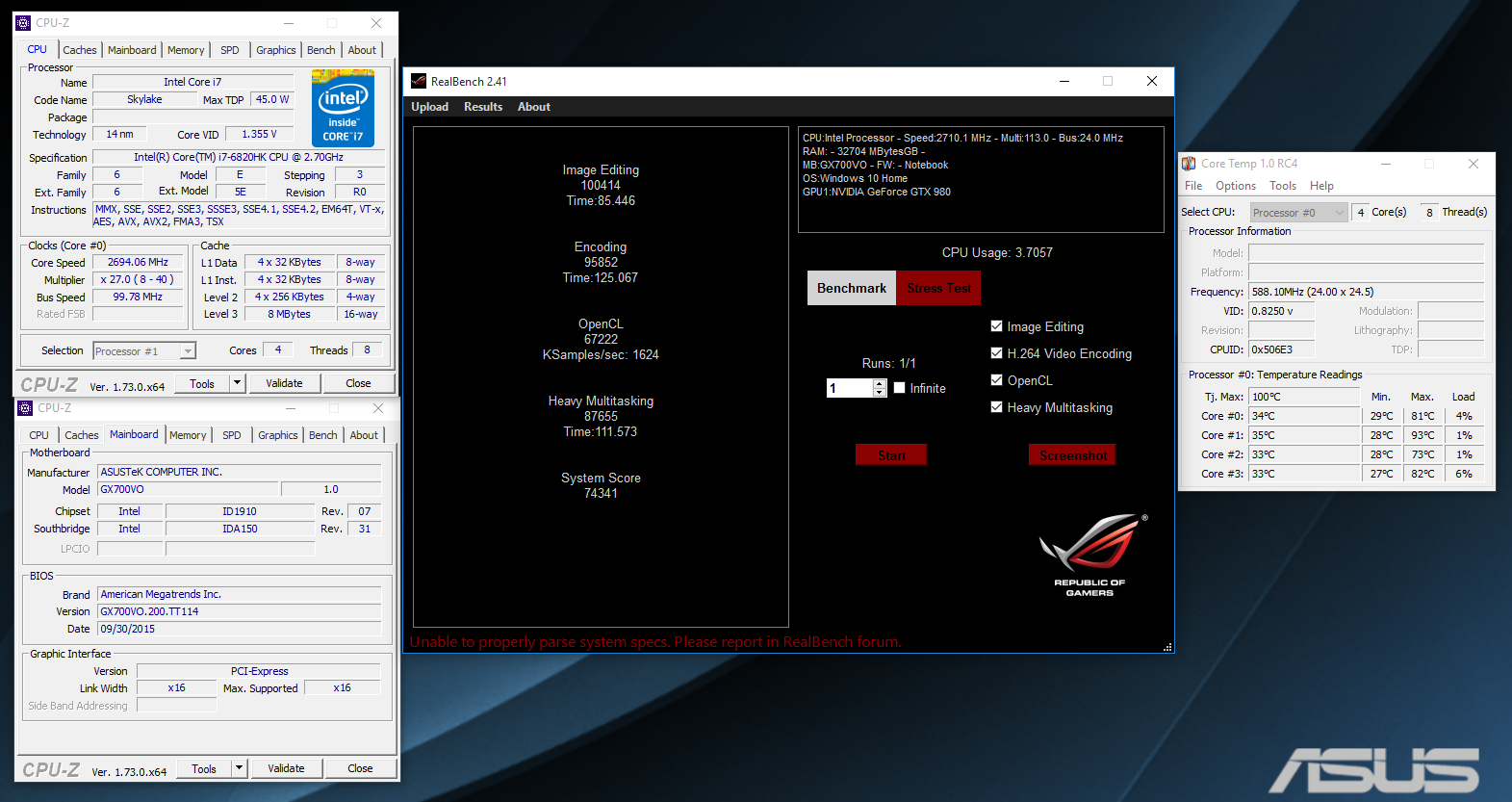Click Validate in bottom CPU-Z window
This screenshot has height=802, width=1512.
(x=286, y=768)
